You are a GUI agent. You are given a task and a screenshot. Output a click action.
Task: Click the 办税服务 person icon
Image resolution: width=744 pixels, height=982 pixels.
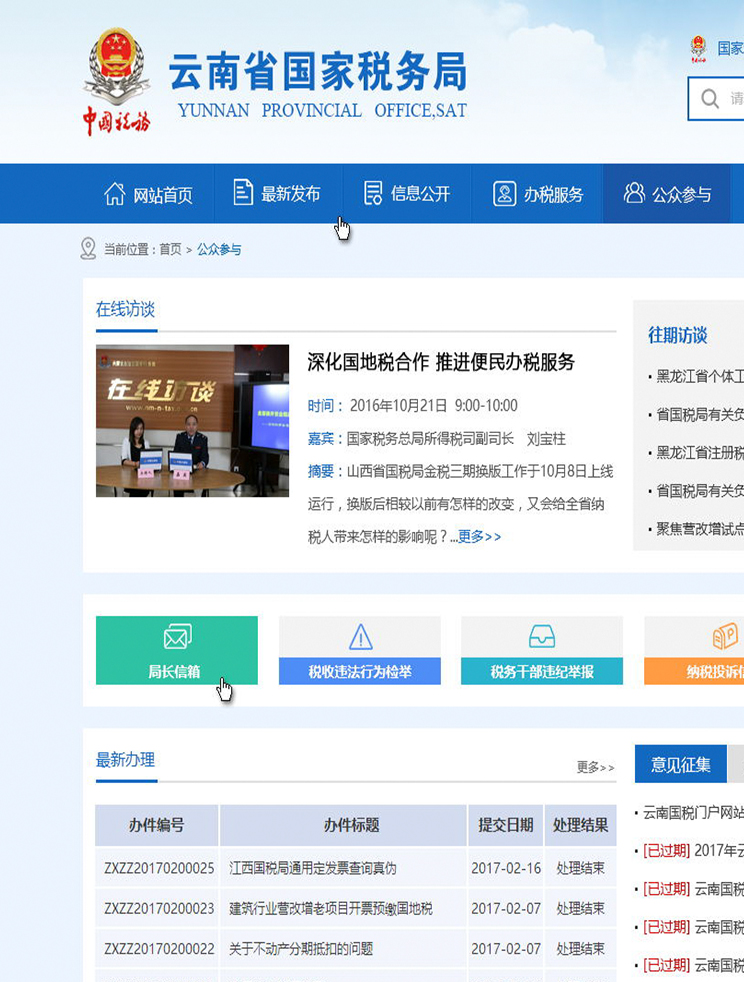[x=505, y=194]
